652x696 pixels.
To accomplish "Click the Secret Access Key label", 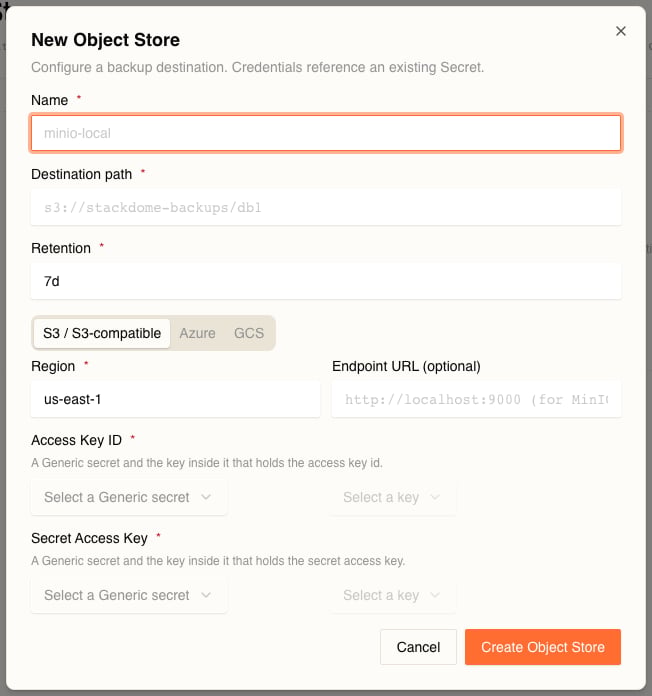I will (x=89, y=538).
